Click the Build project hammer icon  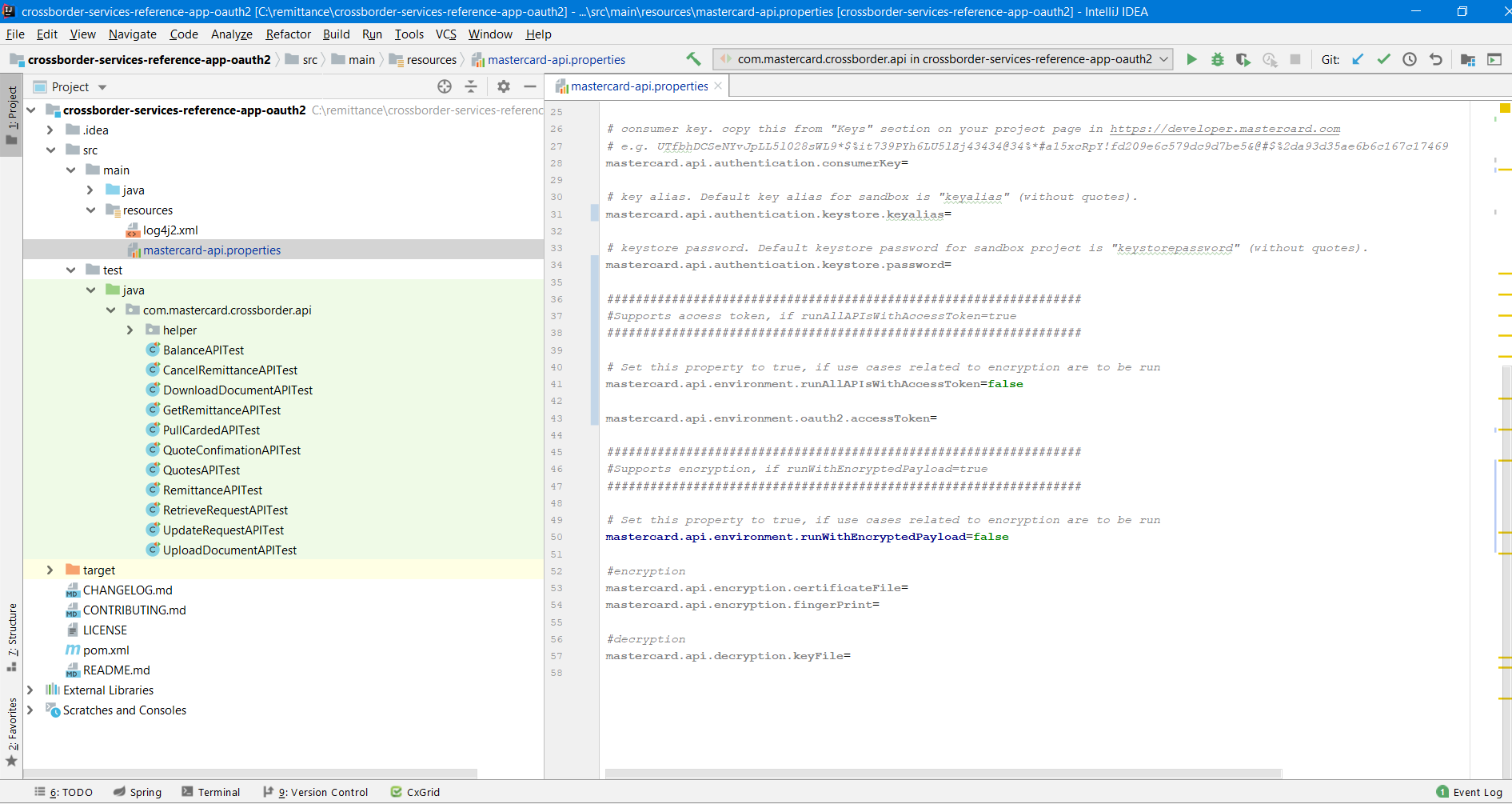click(x=693, y=59)
